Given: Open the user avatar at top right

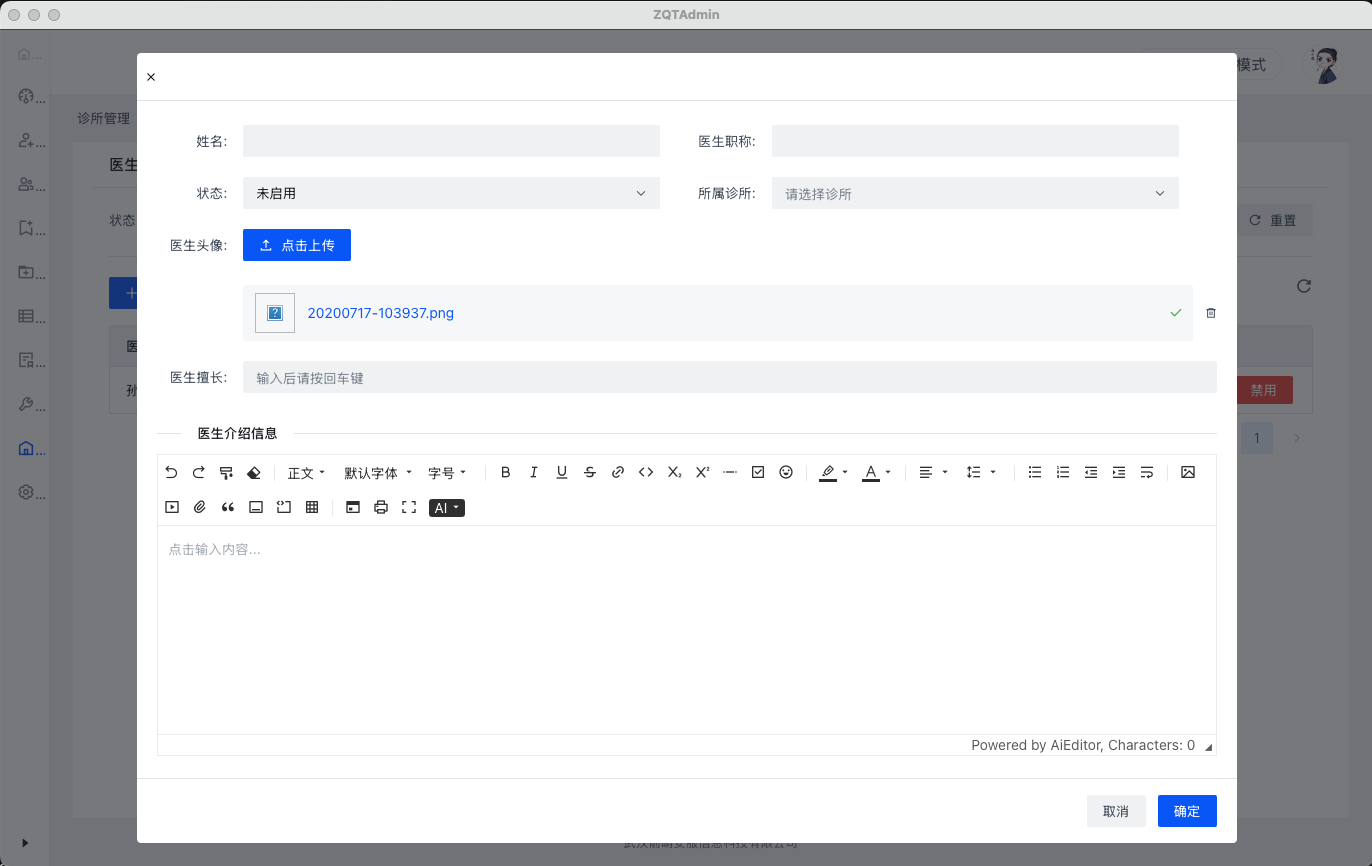Looking at the screenshot, I should [1325, 65].
